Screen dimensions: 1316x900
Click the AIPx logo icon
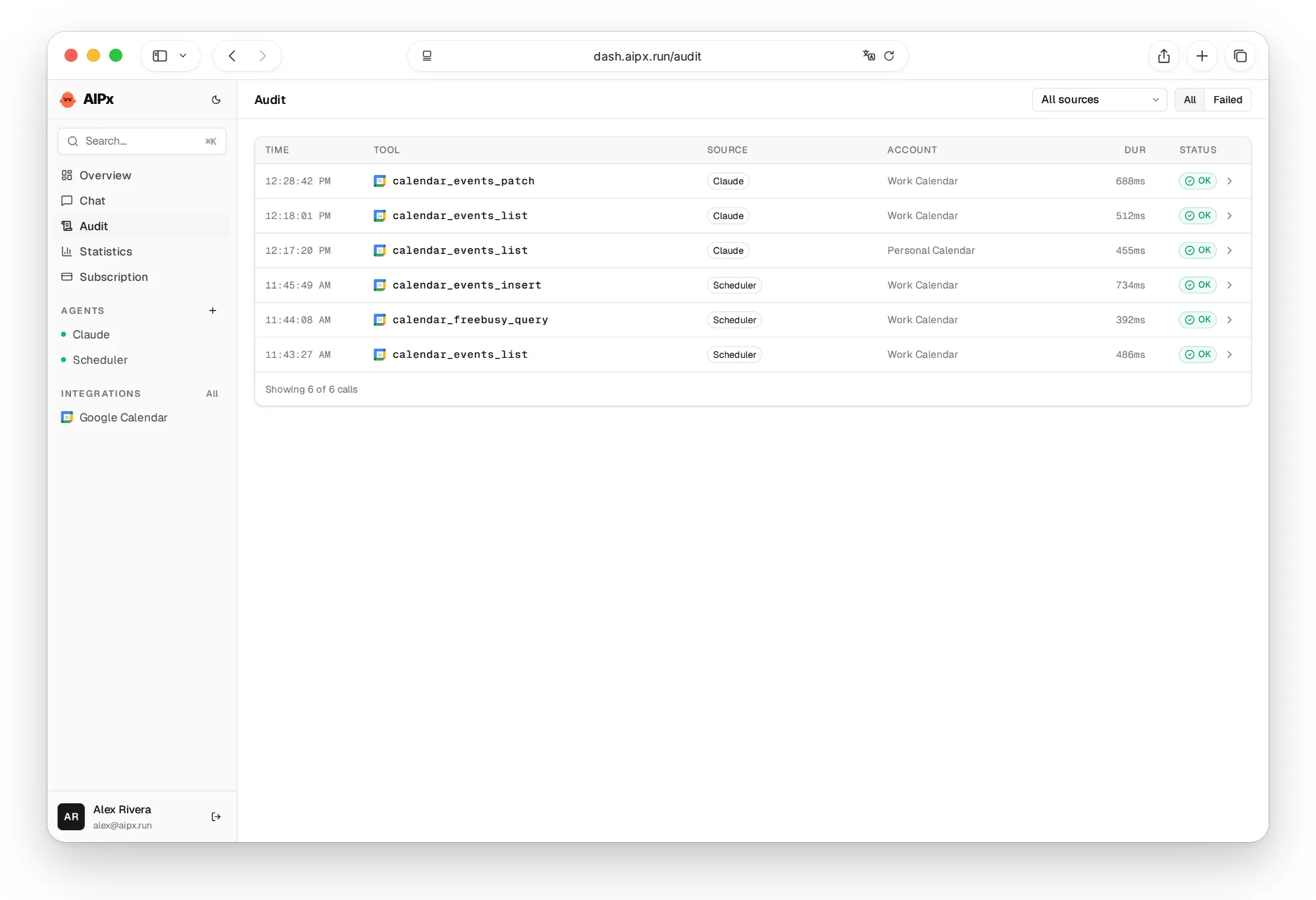coord(68,99)
